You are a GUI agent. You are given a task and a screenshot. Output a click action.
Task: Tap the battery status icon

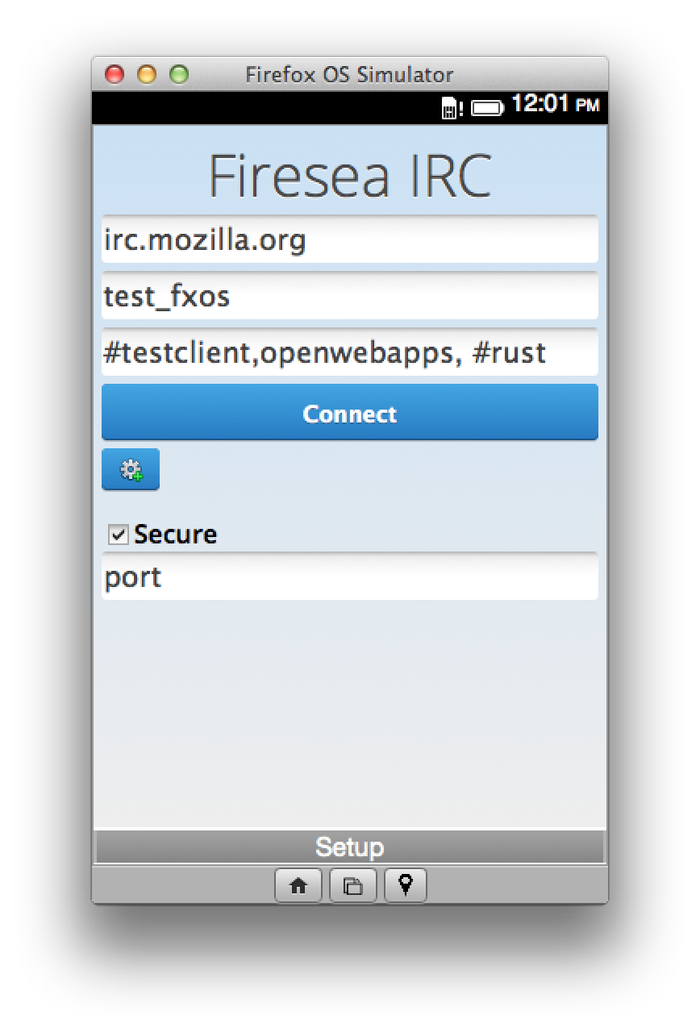tap(487, 108)
